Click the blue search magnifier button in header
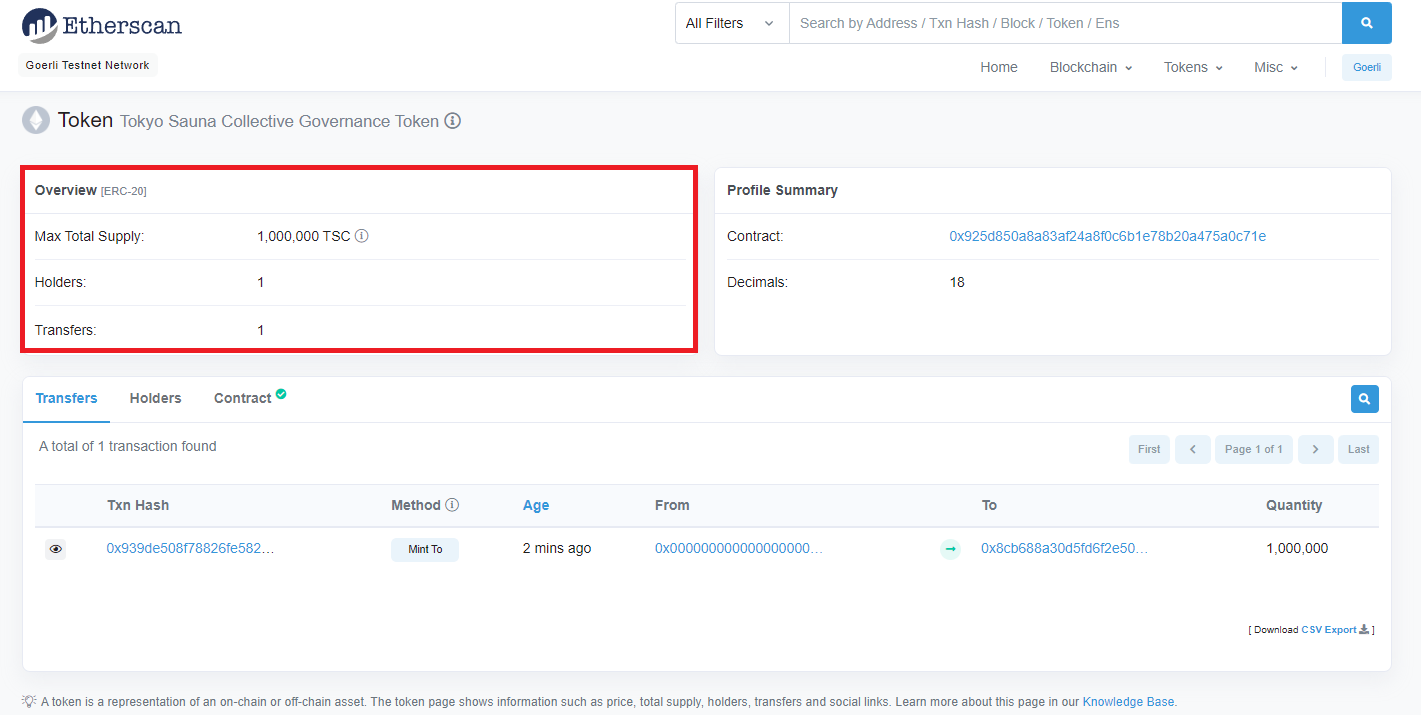The height and width of the screenshot is (715, 1421). (x=1366, y=23)
